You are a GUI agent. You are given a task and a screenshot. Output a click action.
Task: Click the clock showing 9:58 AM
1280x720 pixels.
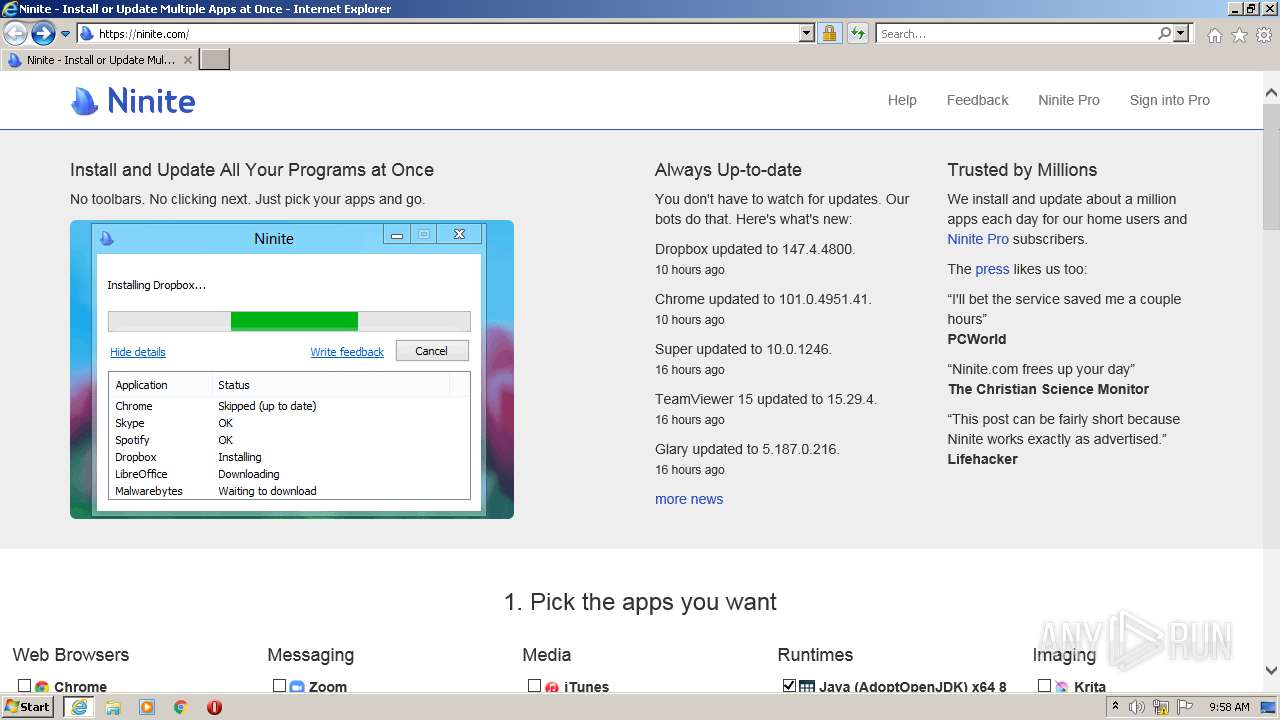1229,707
